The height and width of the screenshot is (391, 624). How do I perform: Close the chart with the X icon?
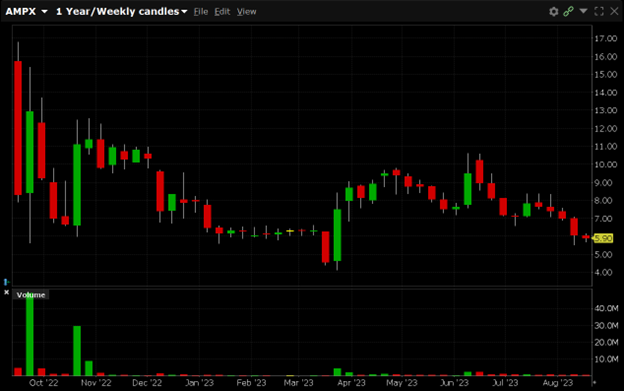(614, 11)
